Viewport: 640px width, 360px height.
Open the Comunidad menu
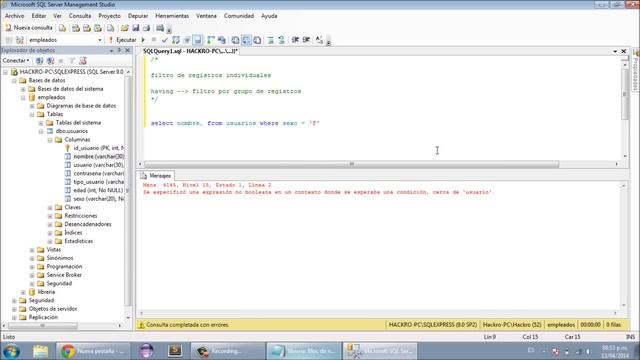click(x=239, y=16)
